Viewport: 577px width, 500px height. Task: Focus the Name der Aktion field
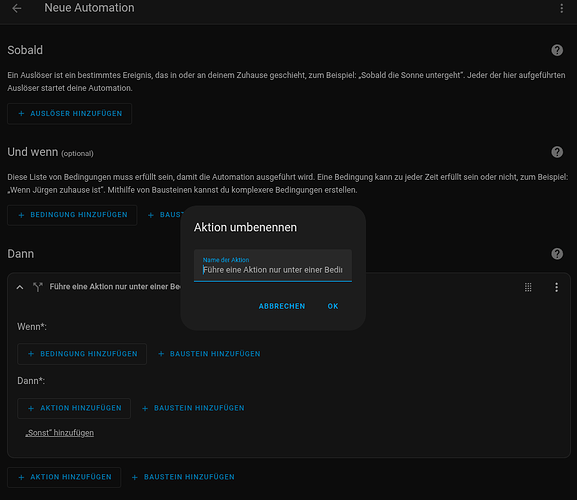coord(273,266)
